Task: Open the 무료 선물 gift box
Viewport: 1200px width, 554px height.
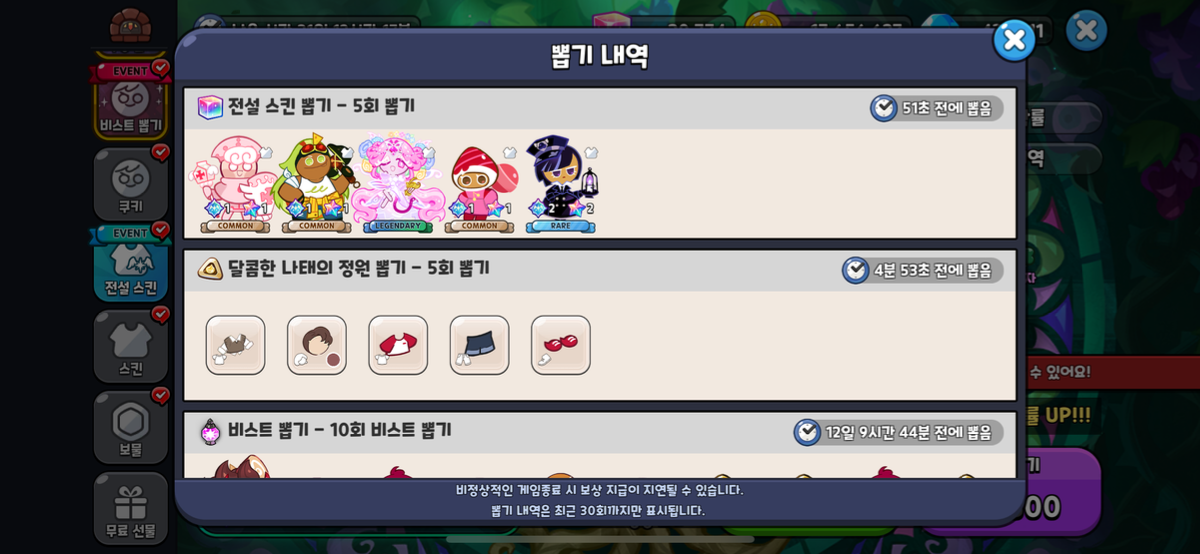Action: (131, 508)
